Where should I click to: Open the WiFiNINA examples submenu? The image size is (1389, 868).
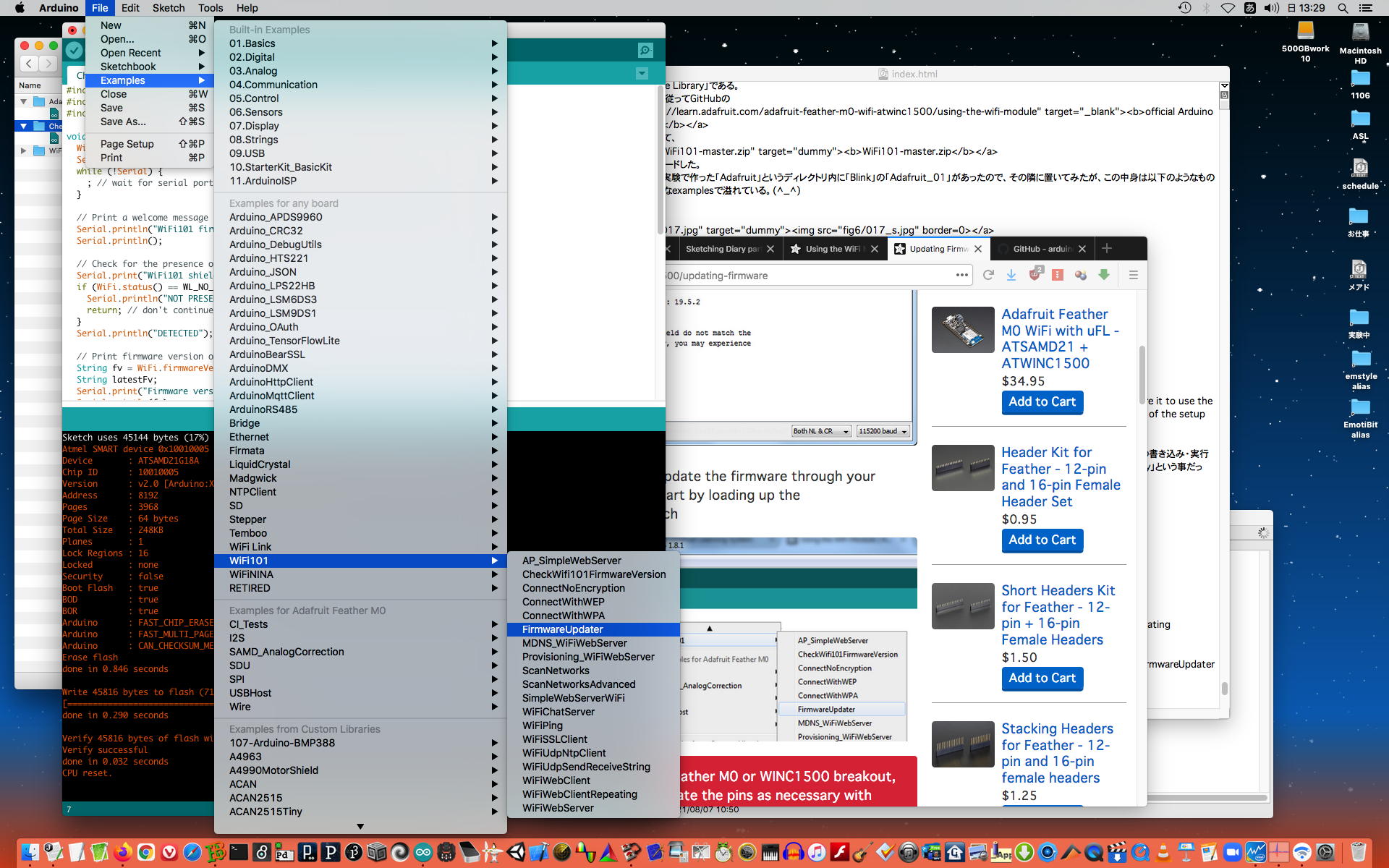click(x=251, y=574)
